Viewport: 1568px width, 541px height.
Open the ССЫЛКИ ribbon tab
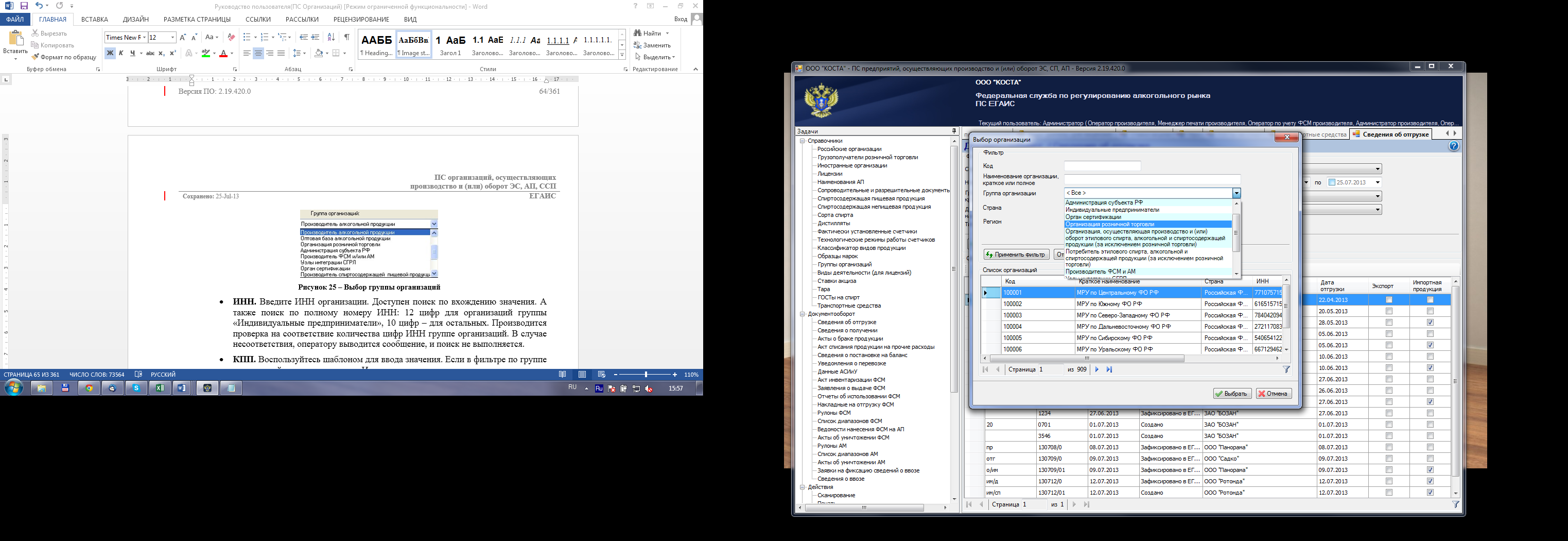tap(258, 20)
